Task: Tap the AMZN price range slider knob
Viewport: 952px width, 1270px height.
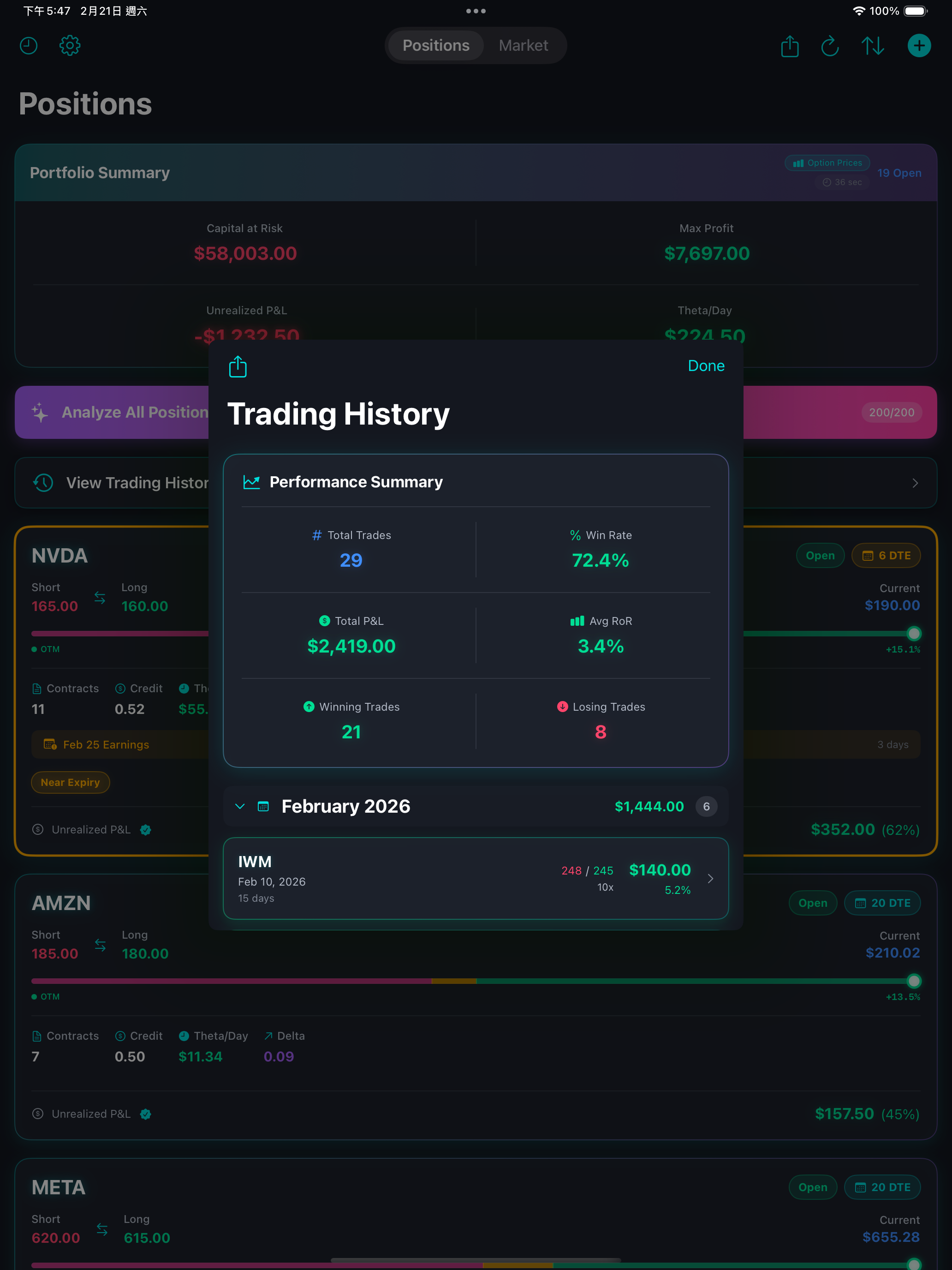Action: pos(914,981)
